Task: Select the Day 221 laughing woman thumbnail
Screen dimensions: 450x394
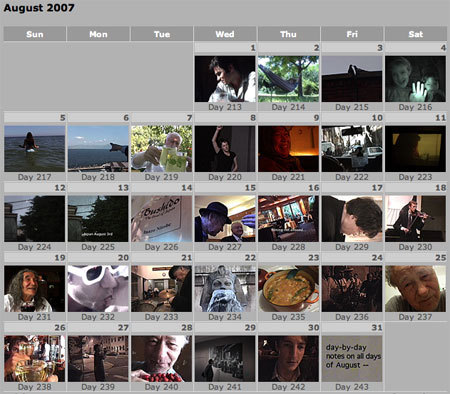Action: pyautogui.click(x=288, y=149)
